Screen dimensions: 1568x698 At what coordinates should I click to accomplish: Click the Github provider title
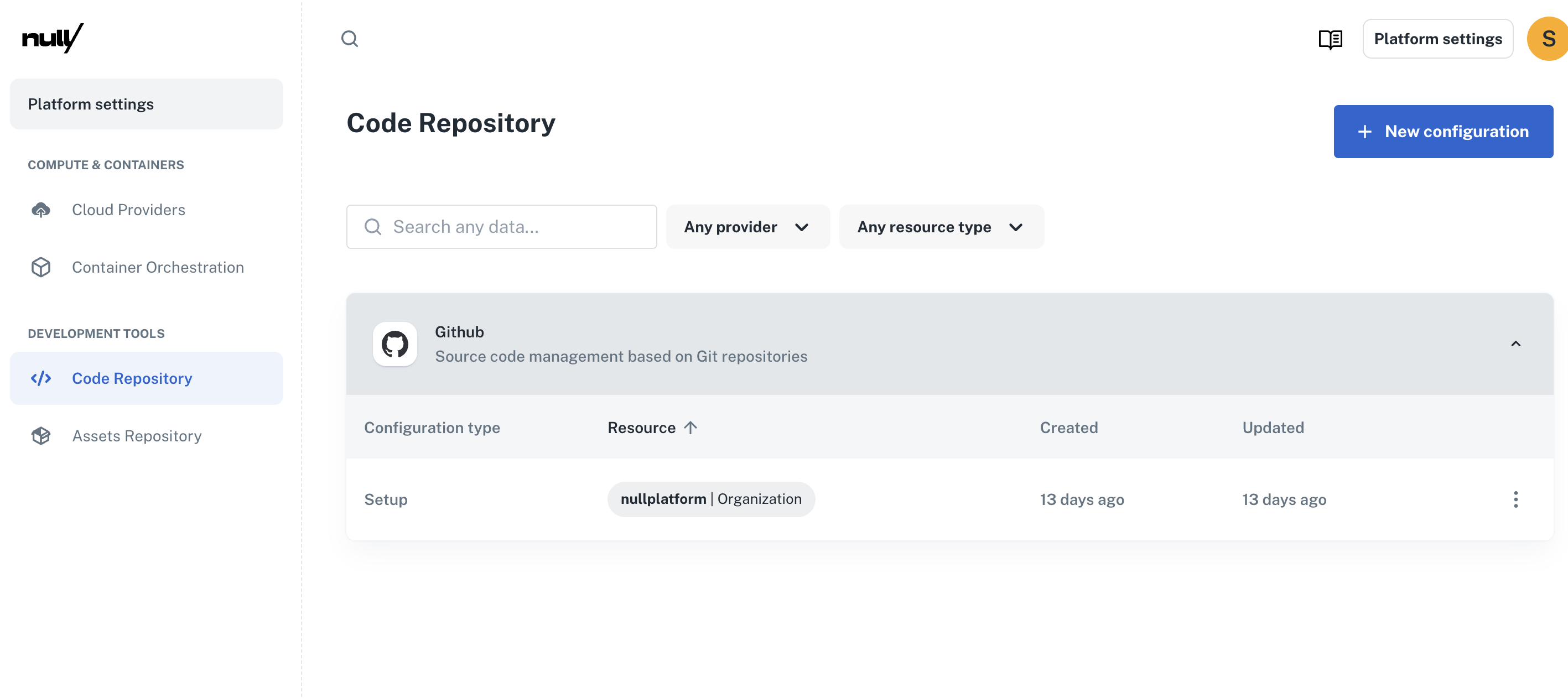tap(460, 332)
